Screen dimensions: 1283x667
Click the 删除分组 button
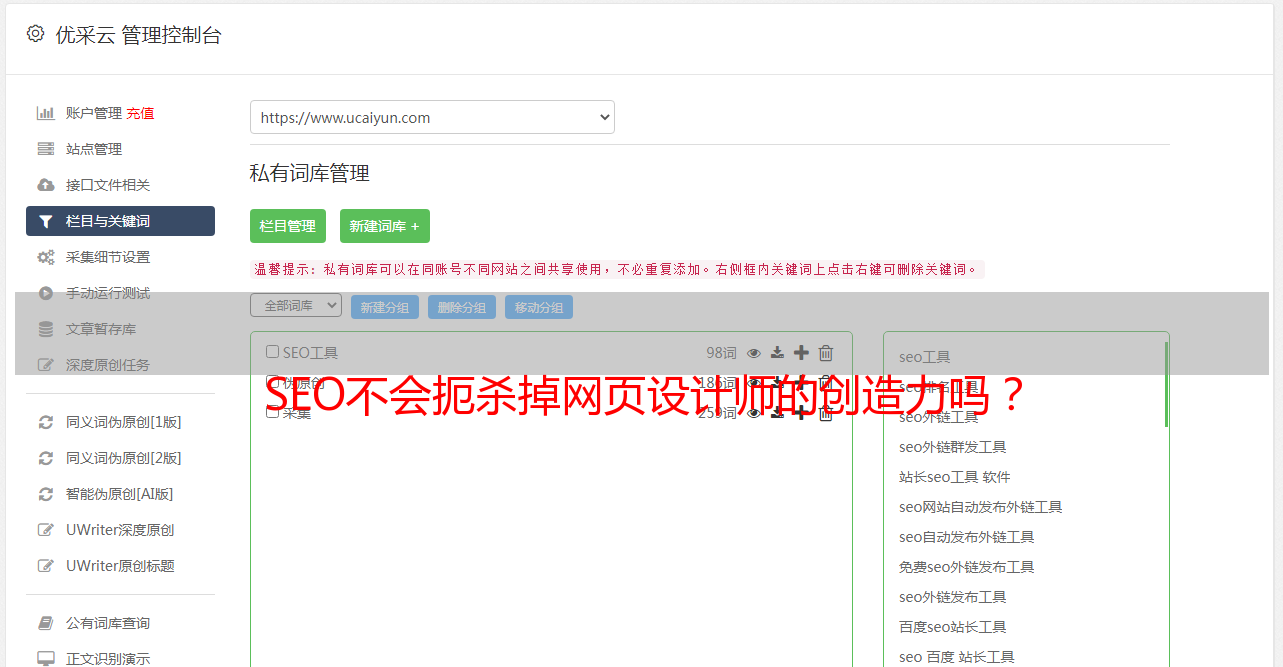pos(462,307)
